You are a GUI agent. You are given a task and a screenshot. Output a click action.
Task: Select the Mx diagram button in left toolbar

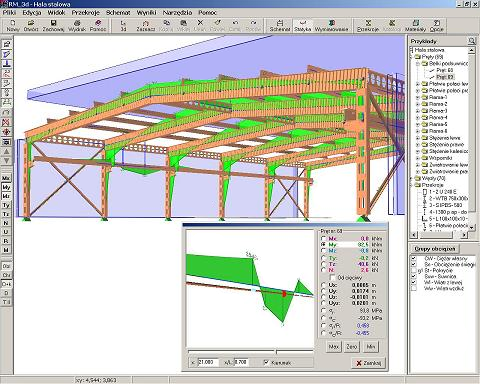tap(6, 178)
